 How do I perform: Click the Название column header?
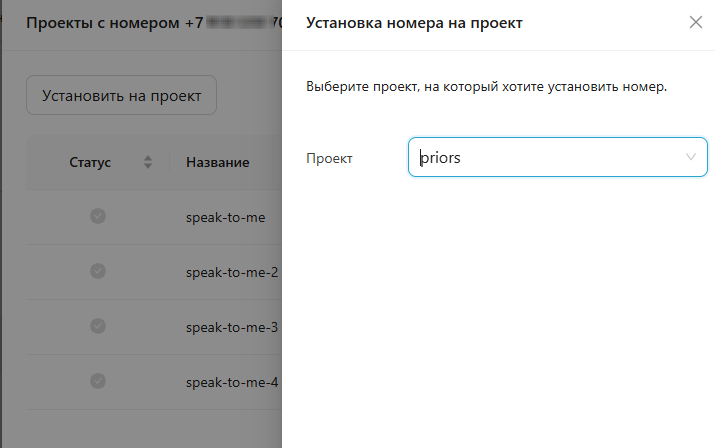217,162
